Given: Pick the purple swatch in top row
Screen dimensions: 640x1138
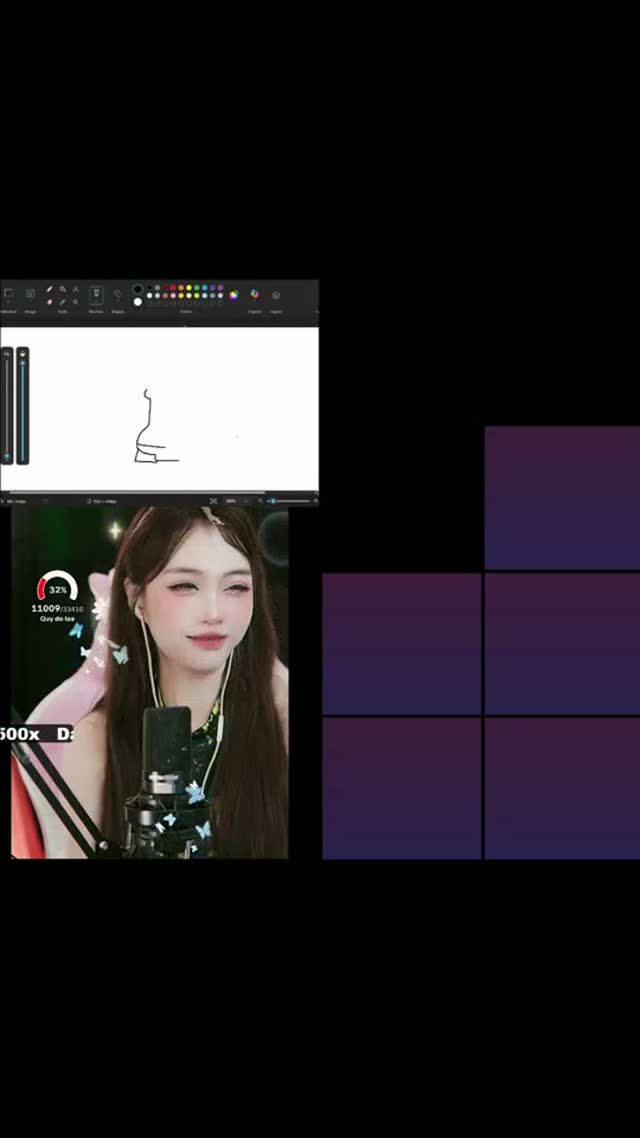Looking at the screenshot, I should tap(221, 287).
